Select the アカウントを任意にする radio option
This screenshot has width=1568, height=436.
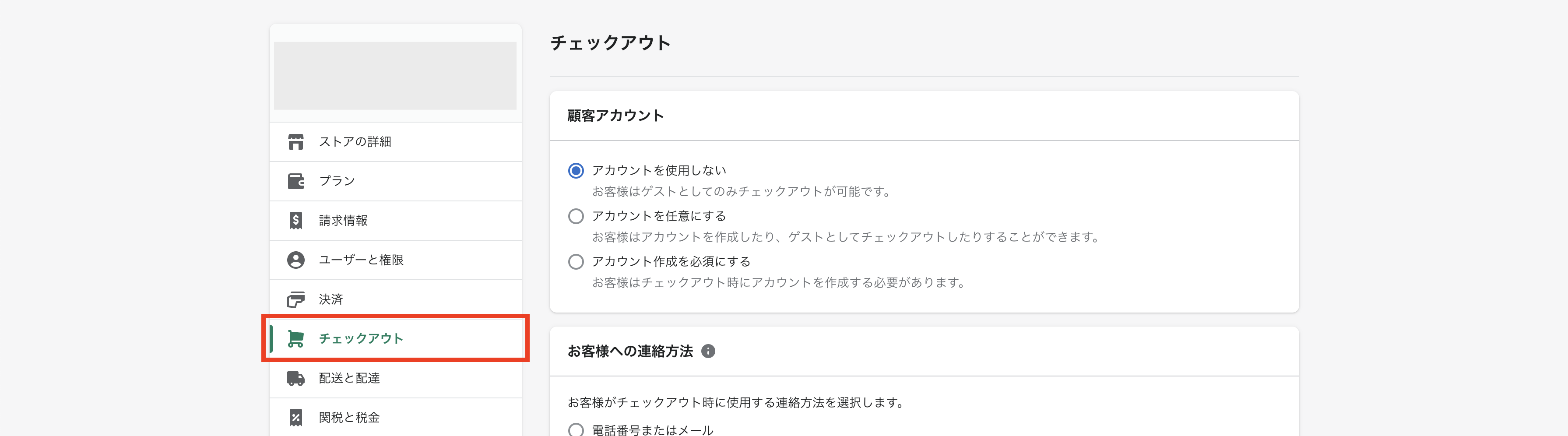tap(576, 216)
